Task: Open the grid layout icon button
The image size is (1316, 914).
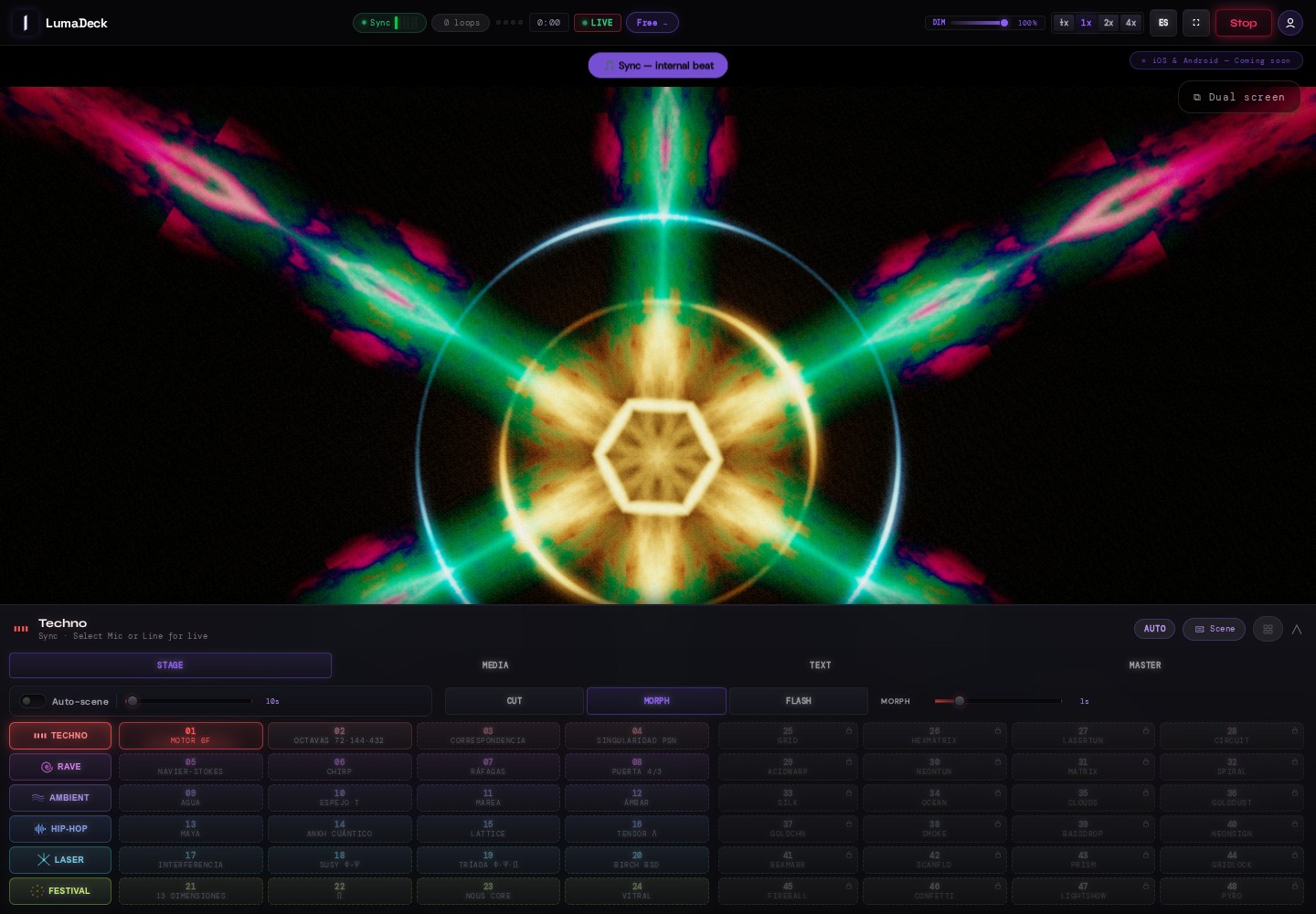Action: [x=1268, y=629]
